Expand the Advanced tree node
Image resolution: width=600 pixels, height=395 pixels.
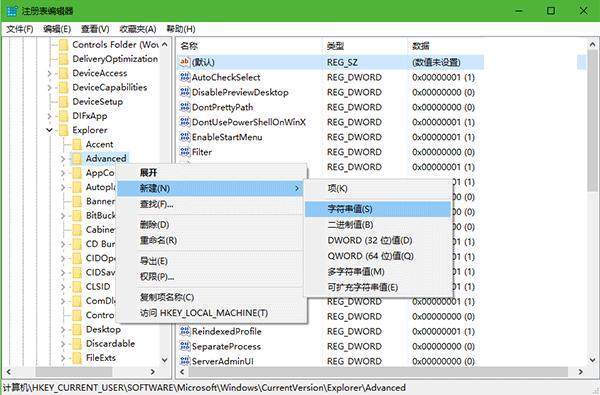(x=63, y=158)
